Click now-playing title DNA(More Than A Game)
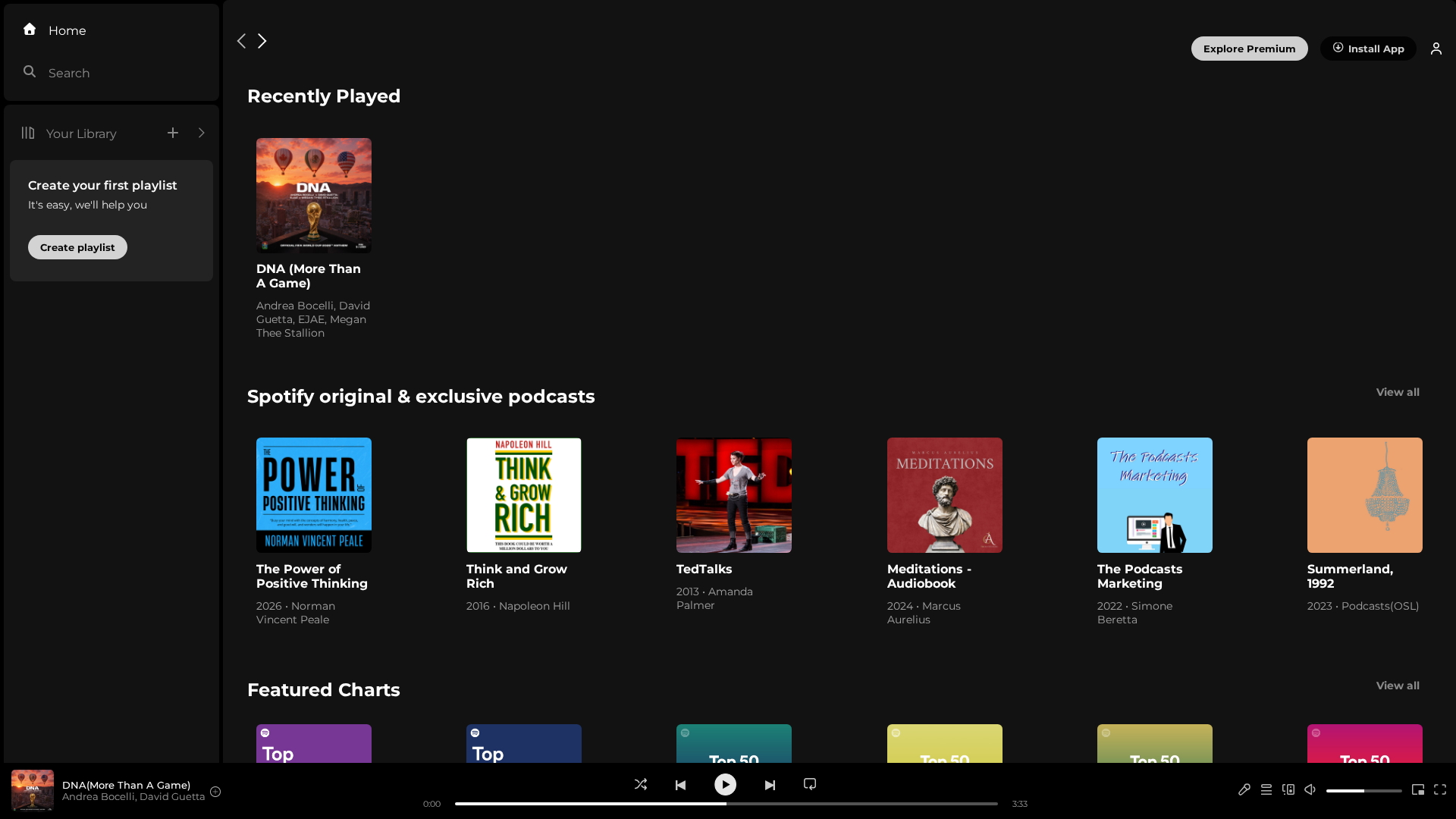The width and height of the screenshot is (1456, 819). [x=126, y=785]
